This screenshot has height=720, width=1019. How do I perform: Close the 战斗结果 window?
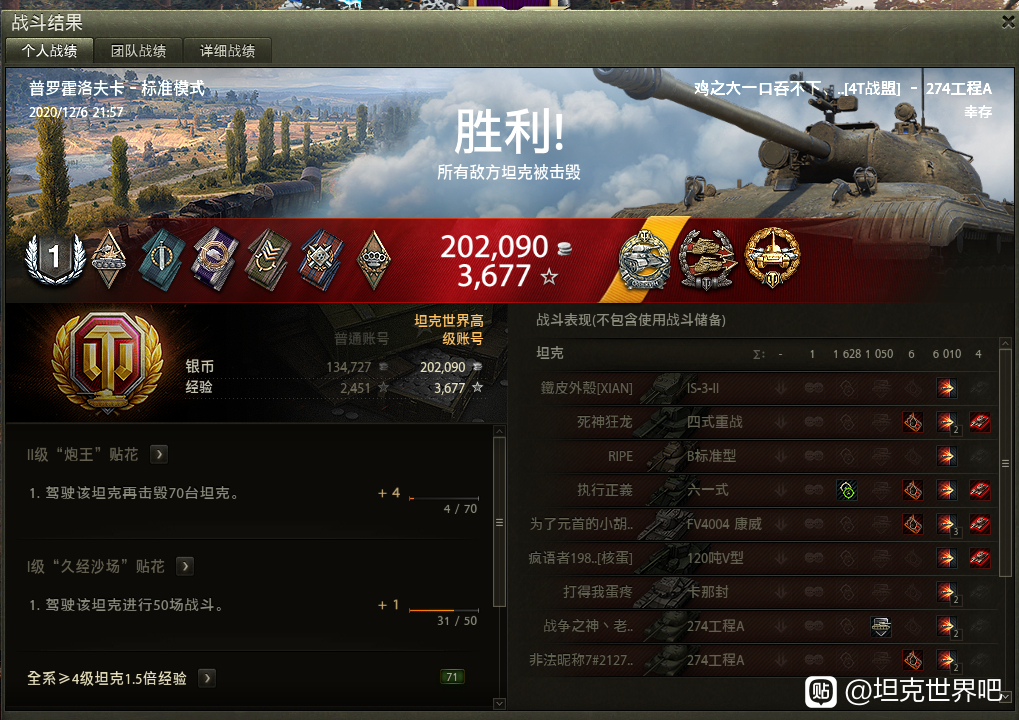click(x=1008, y=22)
